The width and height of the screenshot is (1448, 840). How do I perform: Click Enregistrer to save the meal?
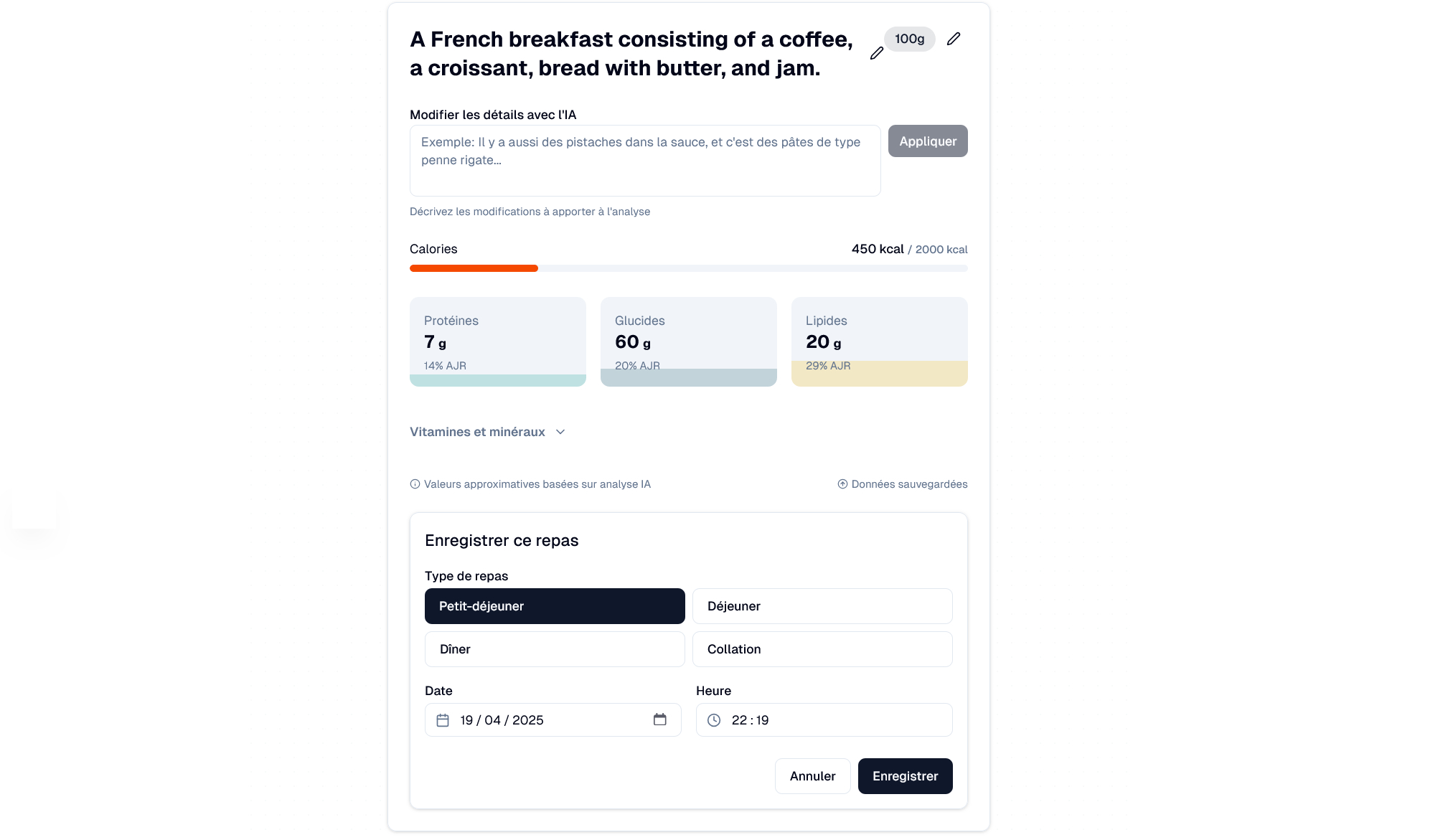tap(905, 776)
